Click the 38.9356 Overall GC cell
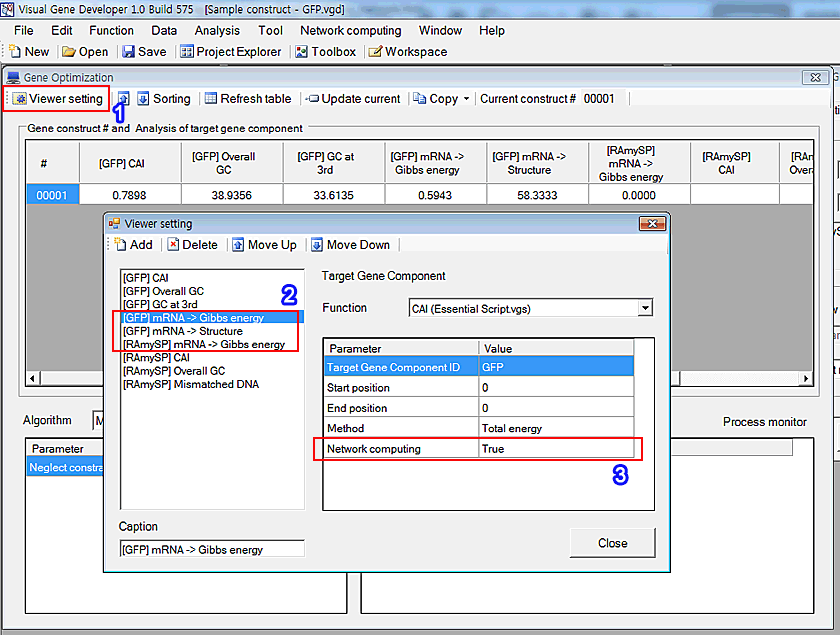This screenshot has width=840, height=635. [232, 195]
